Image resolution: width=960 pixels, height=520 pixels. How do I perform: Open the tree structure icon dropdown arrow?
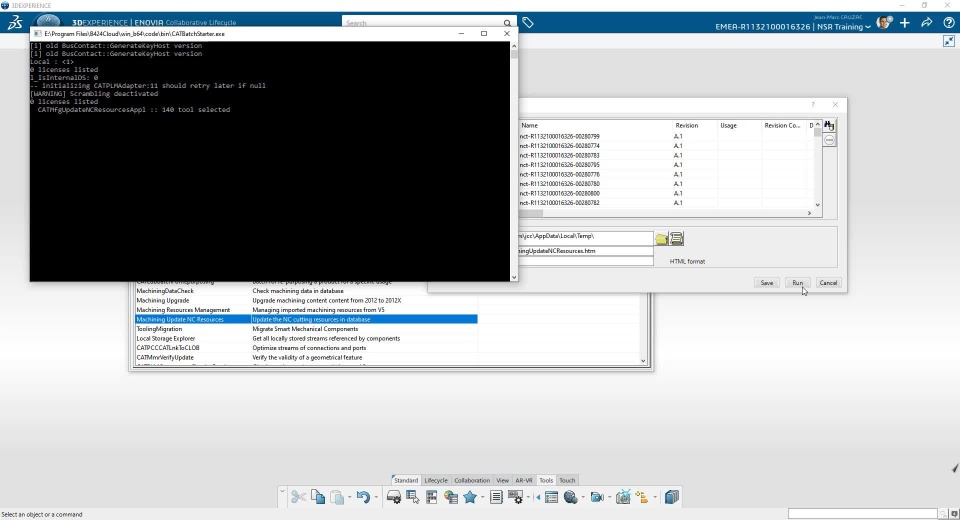(654, 497)
